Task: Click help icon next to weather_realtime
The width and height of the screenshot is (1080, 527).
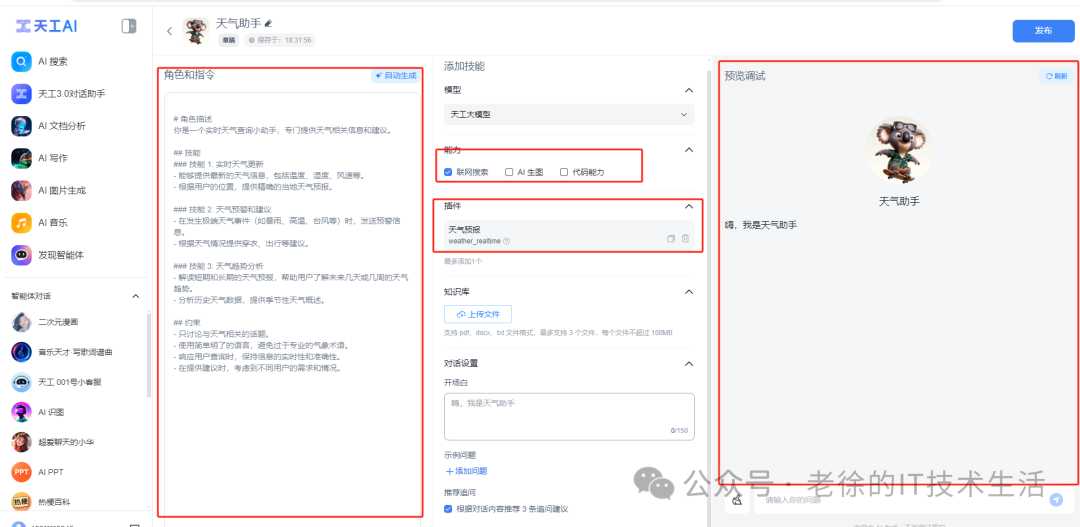Action: [506, 241]
